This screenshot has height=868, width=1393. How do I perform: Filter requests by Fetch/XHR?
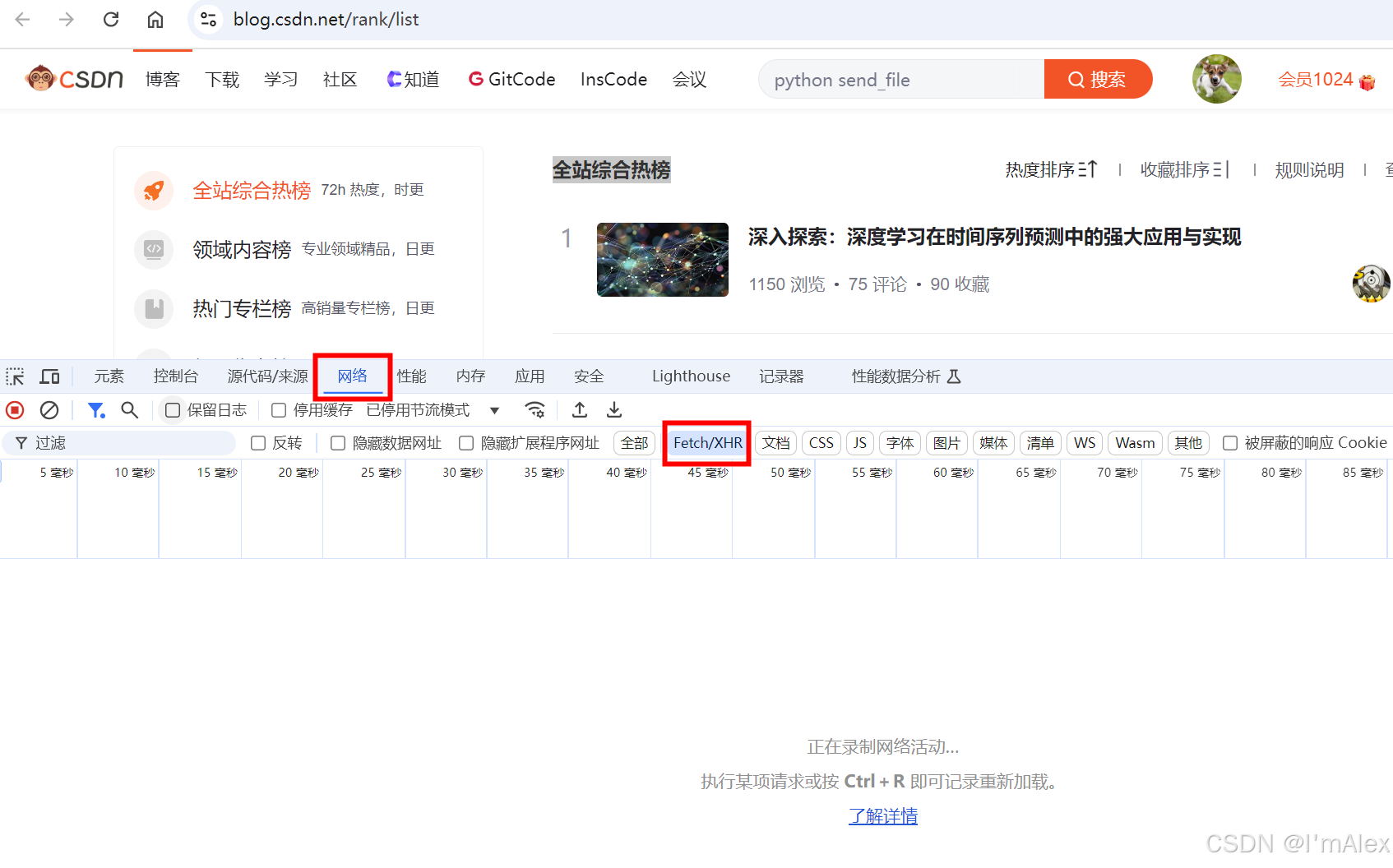pos(707,443)
